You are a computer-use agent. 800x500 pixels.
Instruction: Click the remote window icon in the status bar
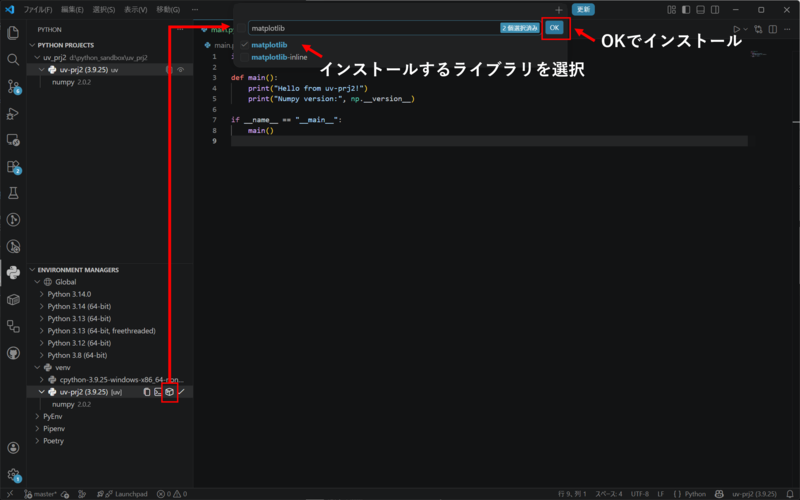click(10, 494)
